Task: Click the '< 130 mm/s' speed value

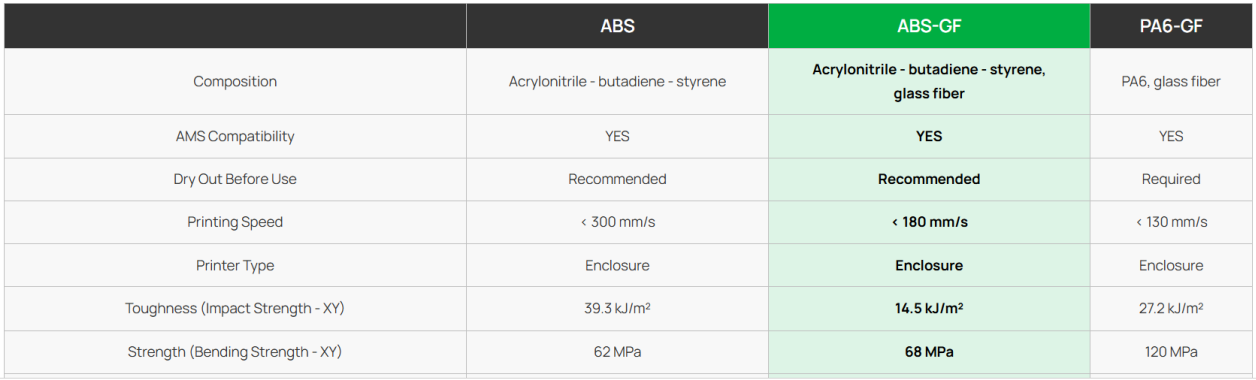Action: [x=1171, y=222]
